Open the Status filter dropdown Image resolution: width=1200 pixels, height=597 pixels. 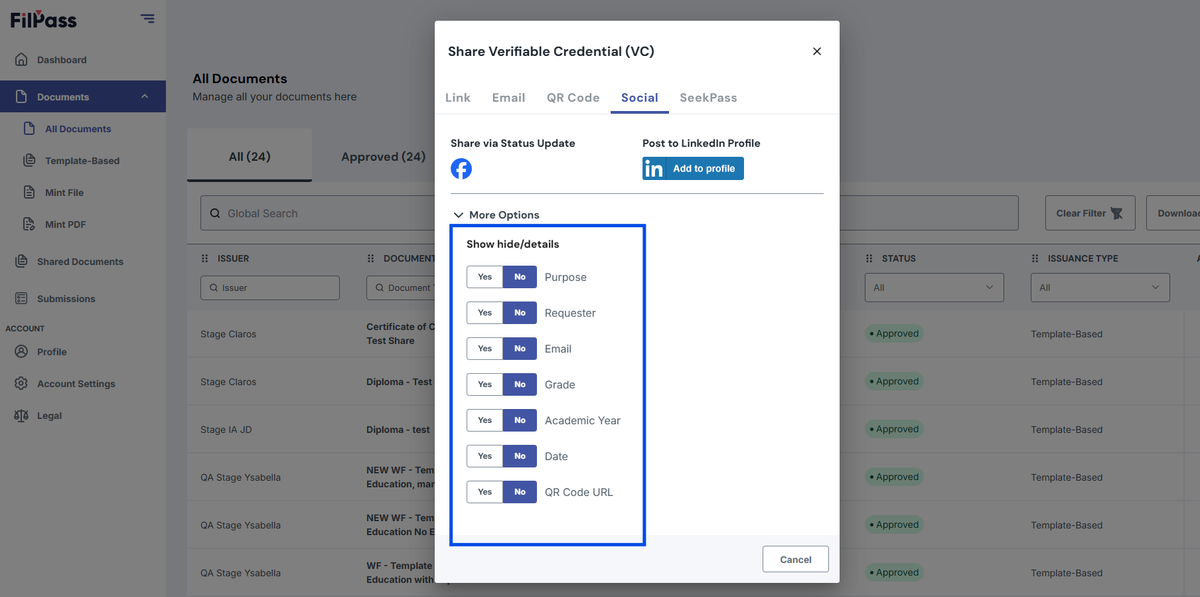(x=934, y=288)
